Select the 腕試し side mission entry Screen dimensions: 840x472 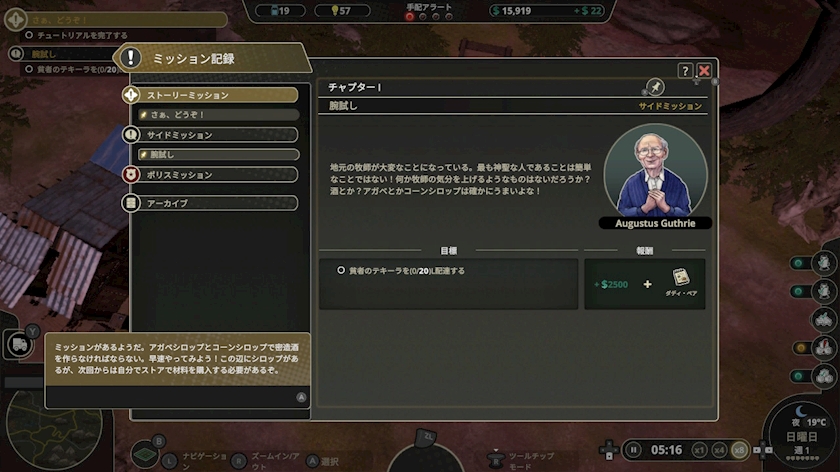pos(219,154)
